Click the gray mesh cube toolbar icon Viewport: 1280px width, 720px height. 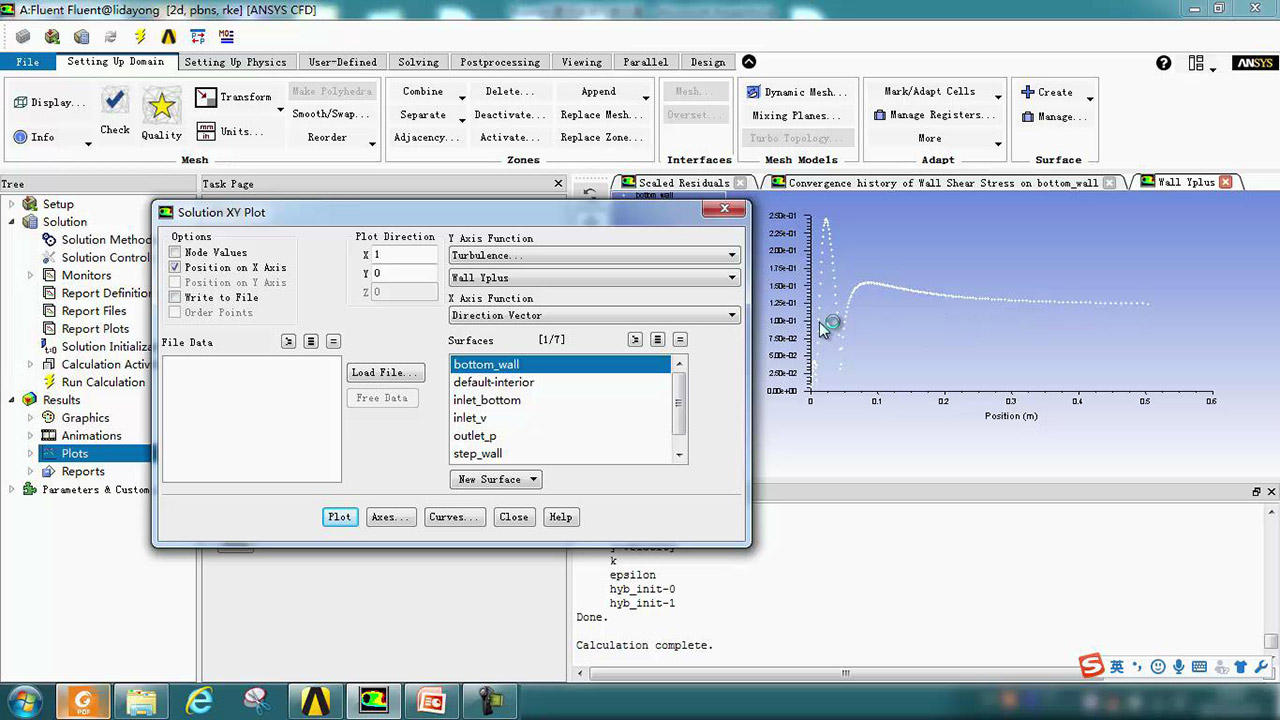(23, 36)
